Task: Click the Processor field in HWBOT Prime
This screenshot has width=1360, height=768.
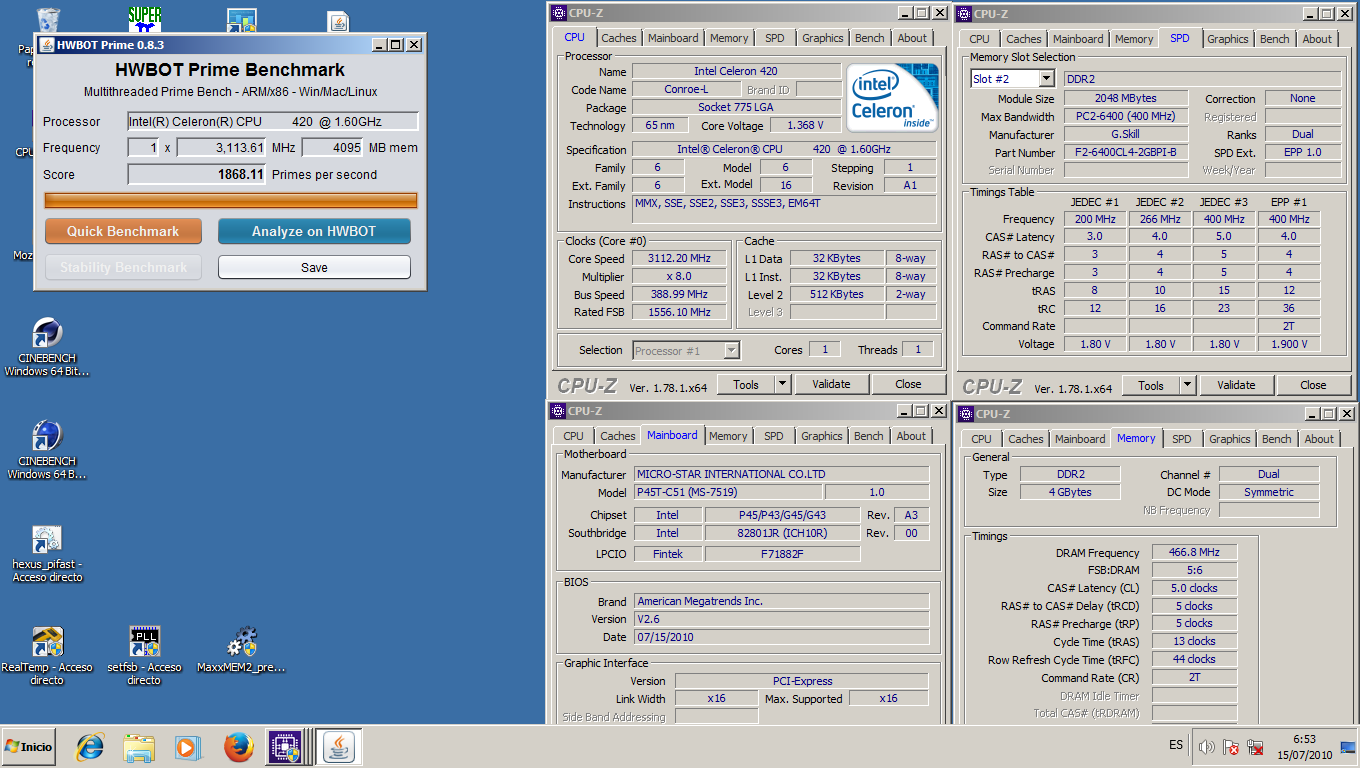Action: pyautogui.click(x=273, y=121)
